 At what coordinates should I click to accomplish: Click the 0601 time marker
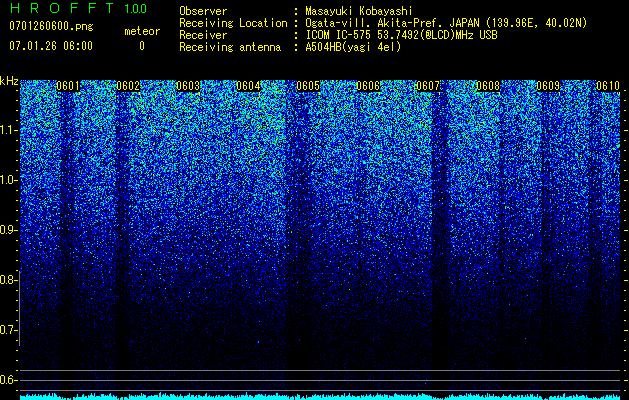(68, 86)
